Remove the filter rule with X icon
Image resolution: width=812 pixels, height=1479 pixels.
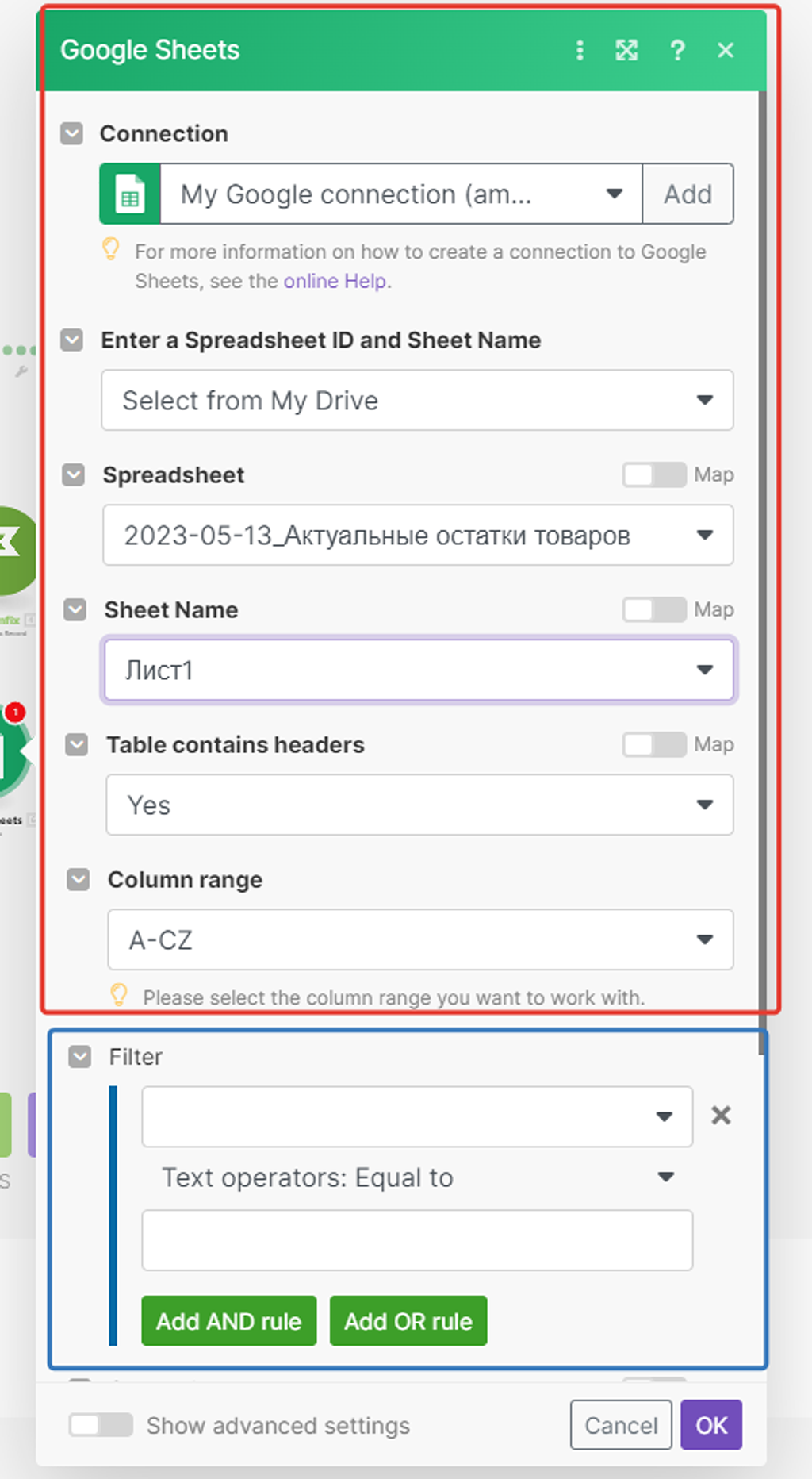coord(721,1116)
